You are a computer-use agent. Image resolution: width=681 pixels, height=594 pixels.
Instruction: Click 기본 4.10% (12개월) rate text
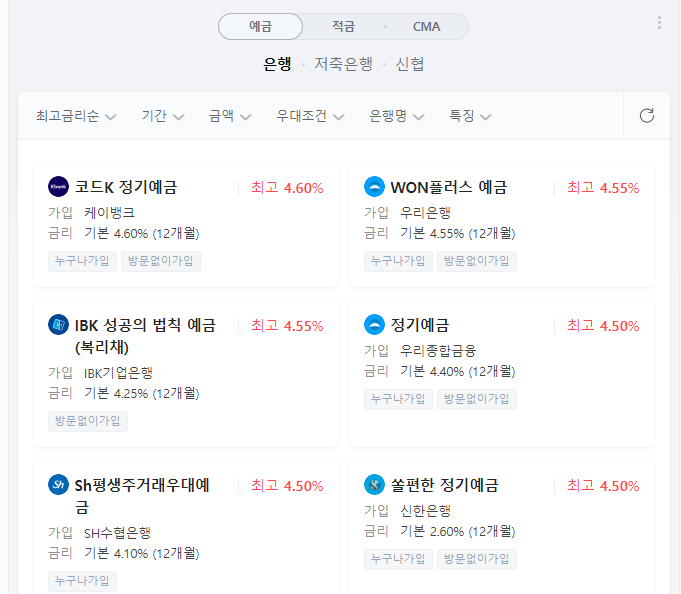pyautogui.click(x=142, y=554)
